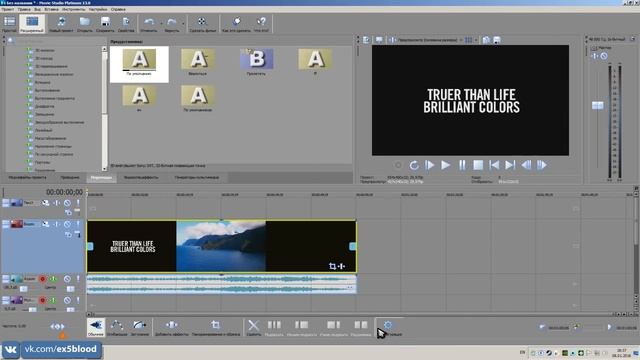Start playback with the Play button
Viewport: 640px width, 360px height.
point(445,165)
